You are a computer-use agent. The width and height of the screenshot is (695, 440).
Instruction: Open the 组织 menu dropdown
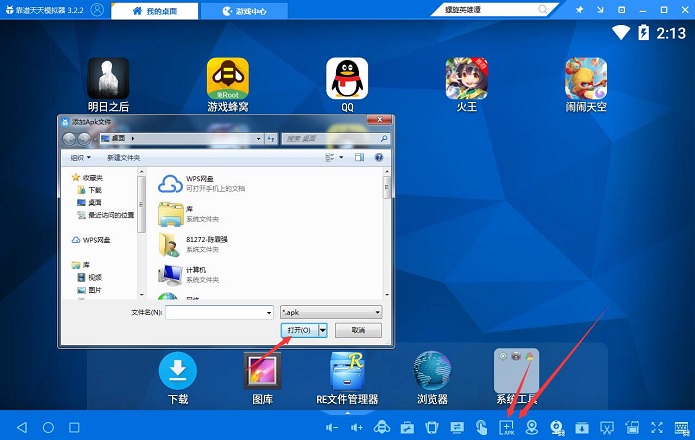coord(80,157)
